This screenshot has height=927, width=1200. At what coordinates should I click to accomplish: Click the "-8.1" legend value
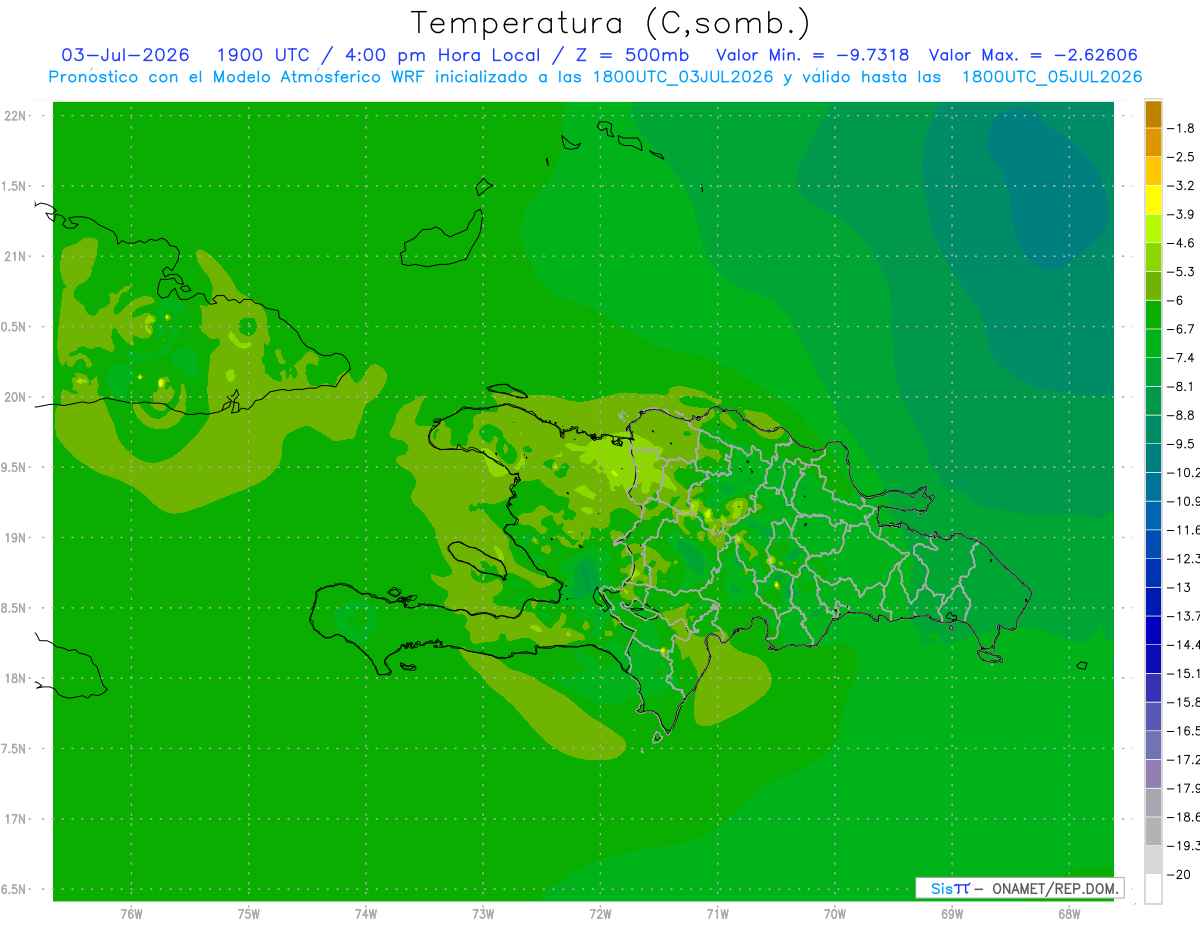[1182, 386]
